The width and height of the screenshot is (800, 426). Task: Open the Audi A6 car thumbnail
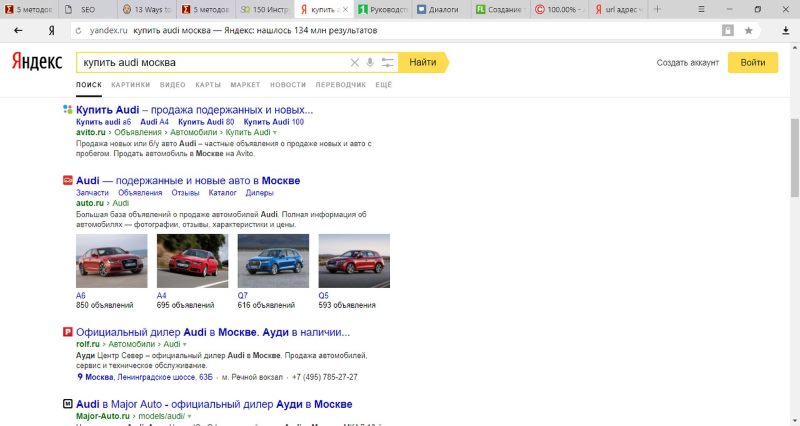click(112, 261)
